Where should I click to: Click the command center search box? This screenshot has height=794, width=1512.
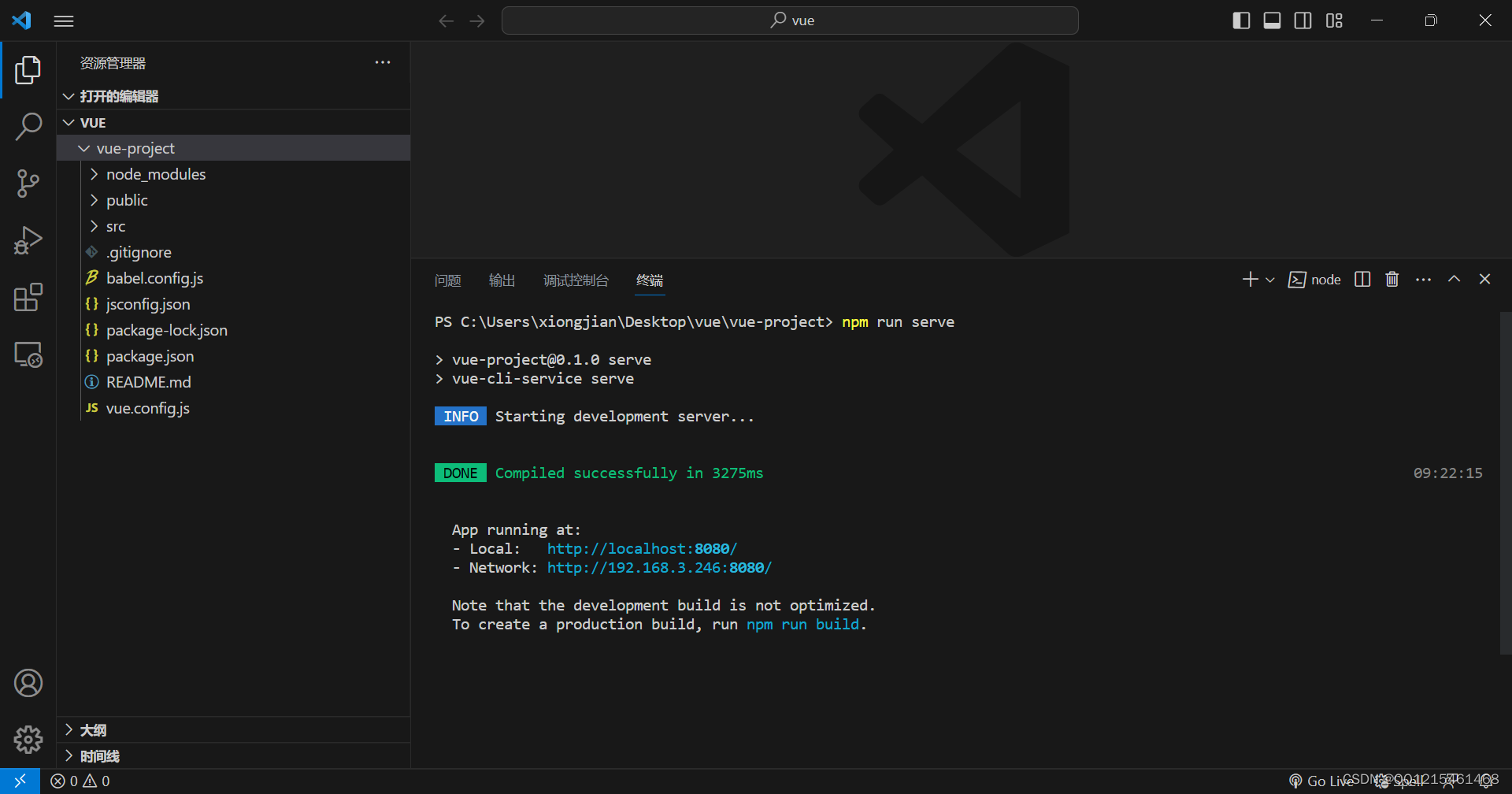click(790, 20)
